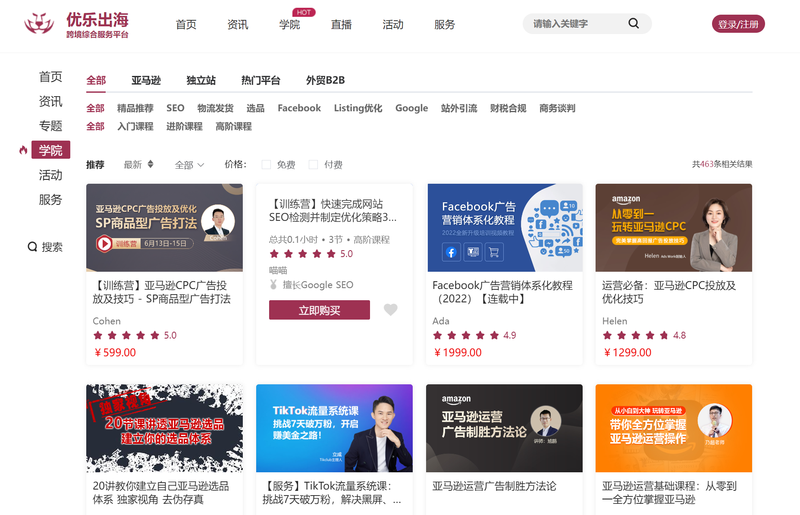Click the 登录/注册 button

pyautogui.click(x=738, y=24)
